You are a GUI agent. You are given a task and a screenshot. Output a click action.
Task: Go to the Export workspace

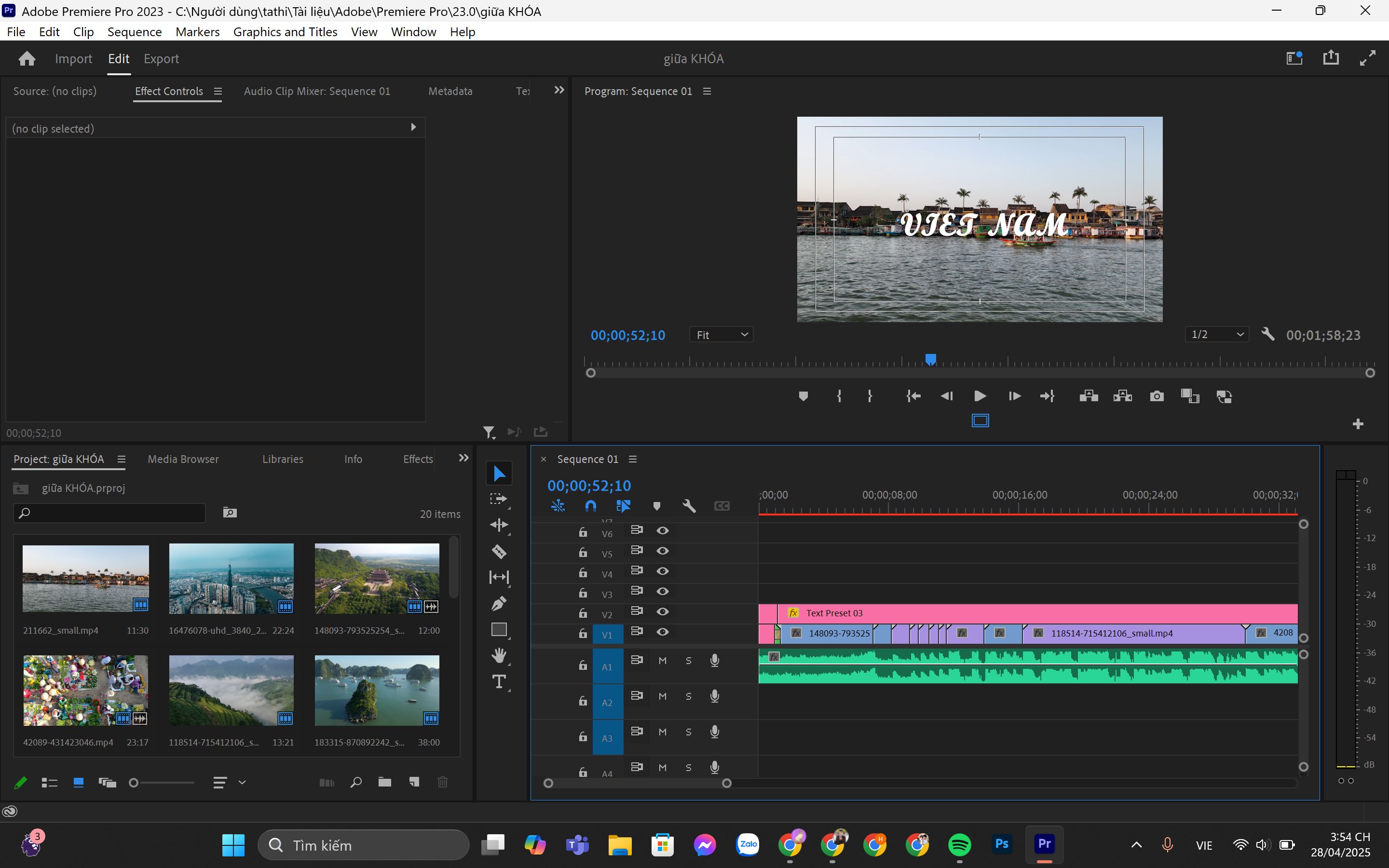[x=161, y=58]
